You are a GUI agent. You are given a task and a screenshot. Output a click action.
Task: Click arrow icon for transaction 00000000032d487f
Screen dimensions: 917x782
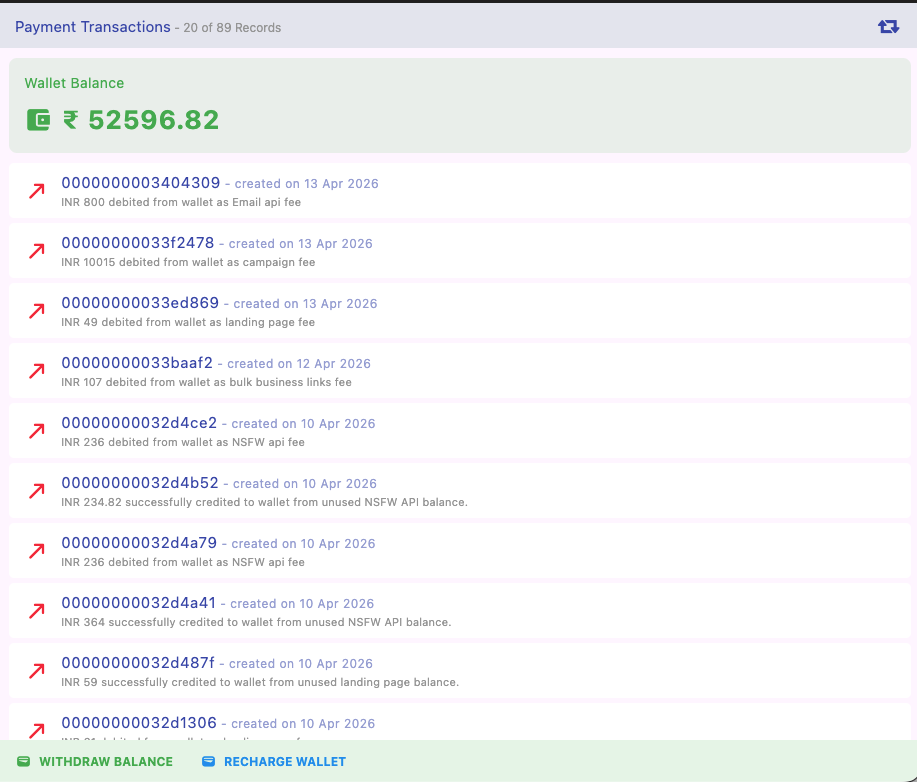[37, 671]
